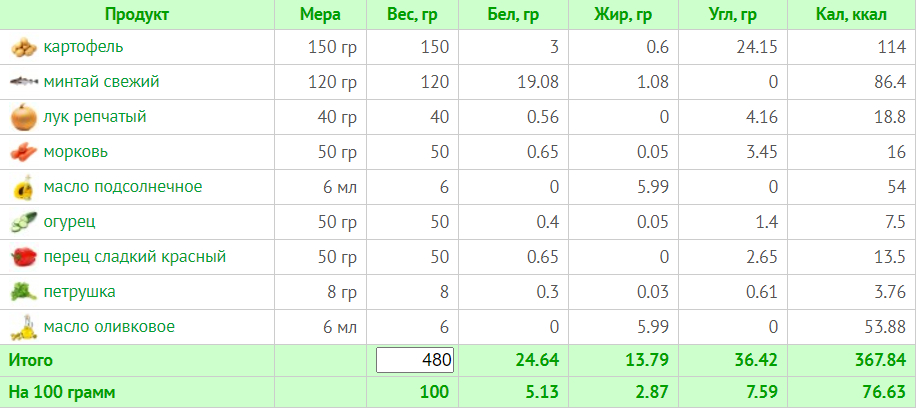Open the масло оливковое product link
Screen dimensions: 916x408
click(109, 327)
